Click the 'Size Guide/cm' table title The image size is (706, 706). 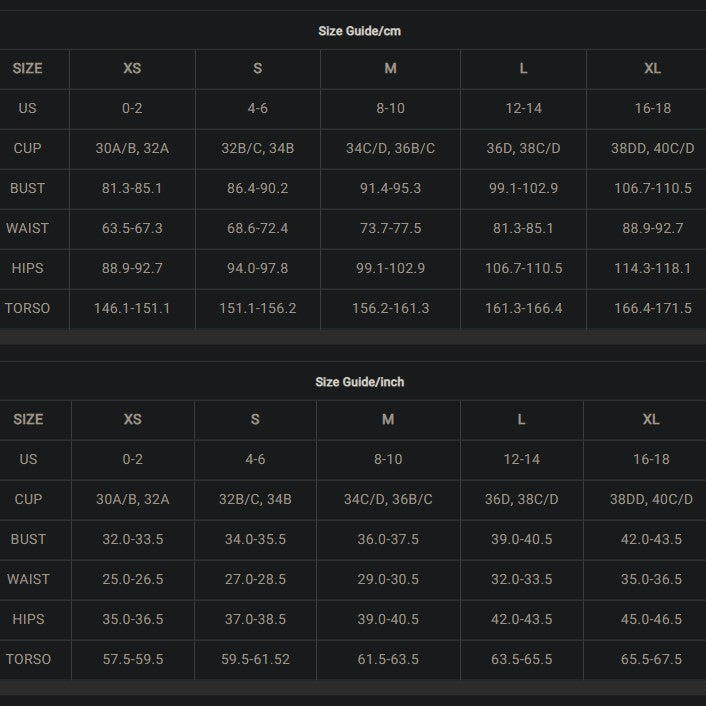coord(359,31)
